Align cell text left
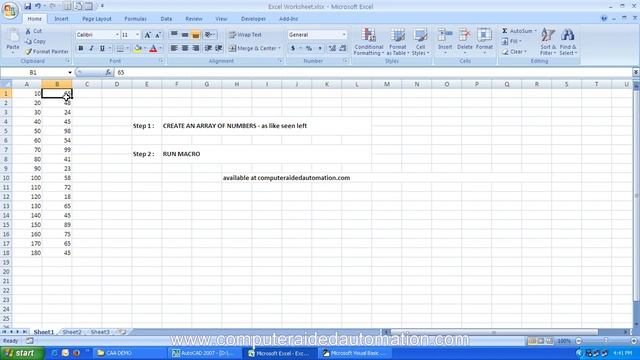 tap(174, 48)
